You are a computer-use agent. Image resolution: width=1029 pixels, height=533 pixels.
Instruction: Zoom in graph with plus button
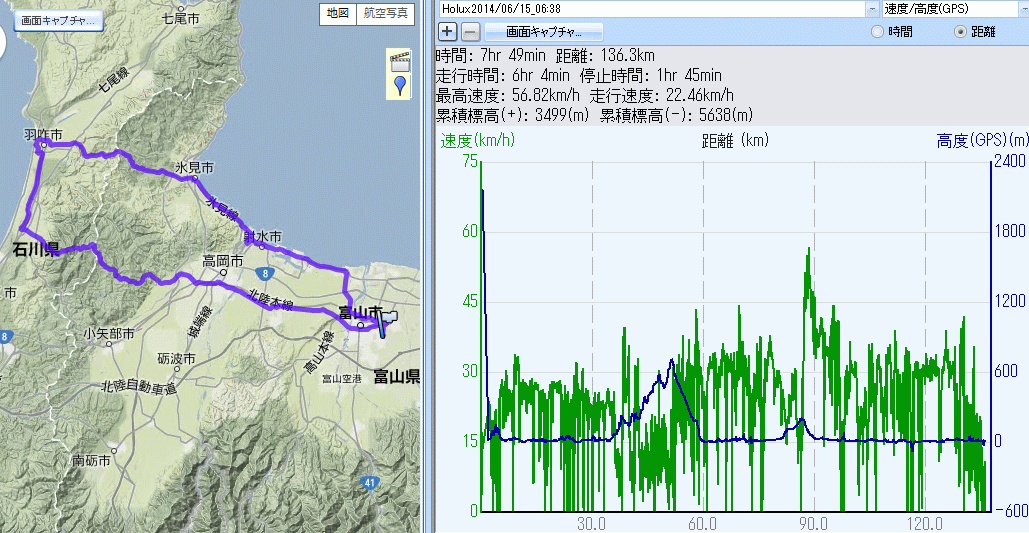447,32
